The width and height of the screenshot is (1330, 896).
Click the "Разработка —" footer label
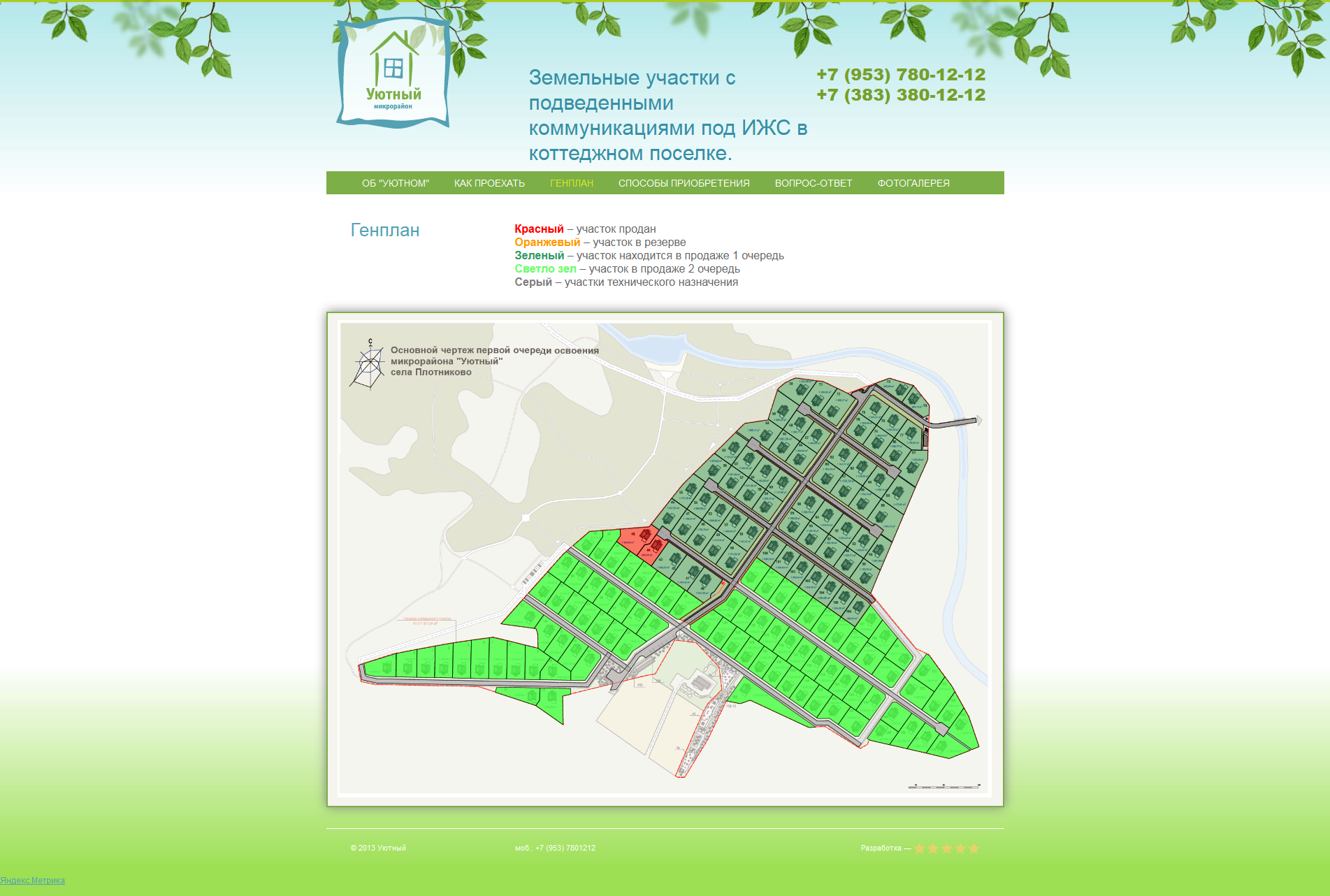pyautogui.click(x=886, y=848)
